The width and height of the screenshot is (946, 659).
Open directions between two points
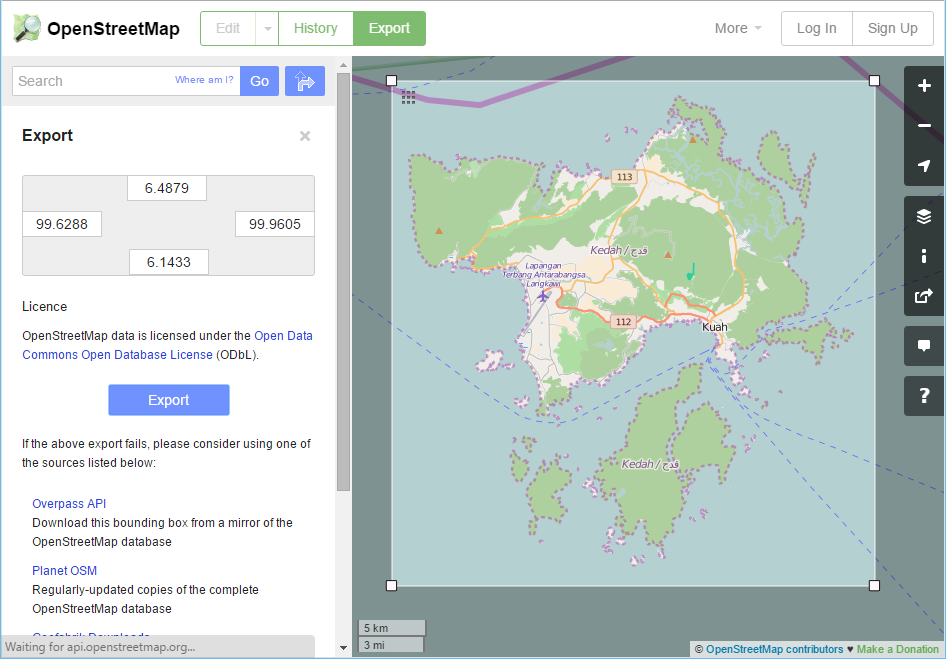coord(305,81)
